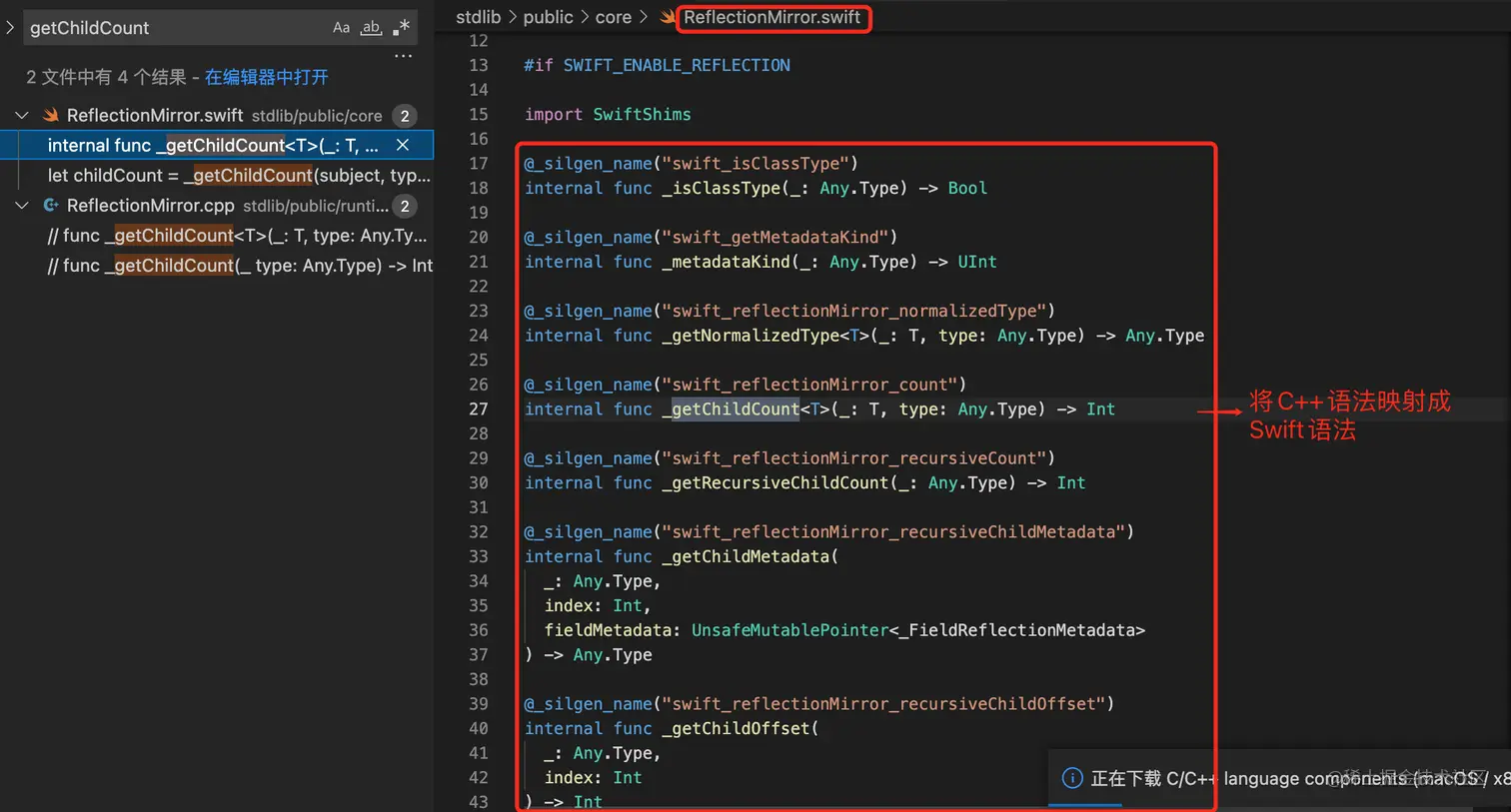
Task: Open result "// func _getChildCount<T>(_: T, type: Any.Ty..."
Action: [238, 236]
